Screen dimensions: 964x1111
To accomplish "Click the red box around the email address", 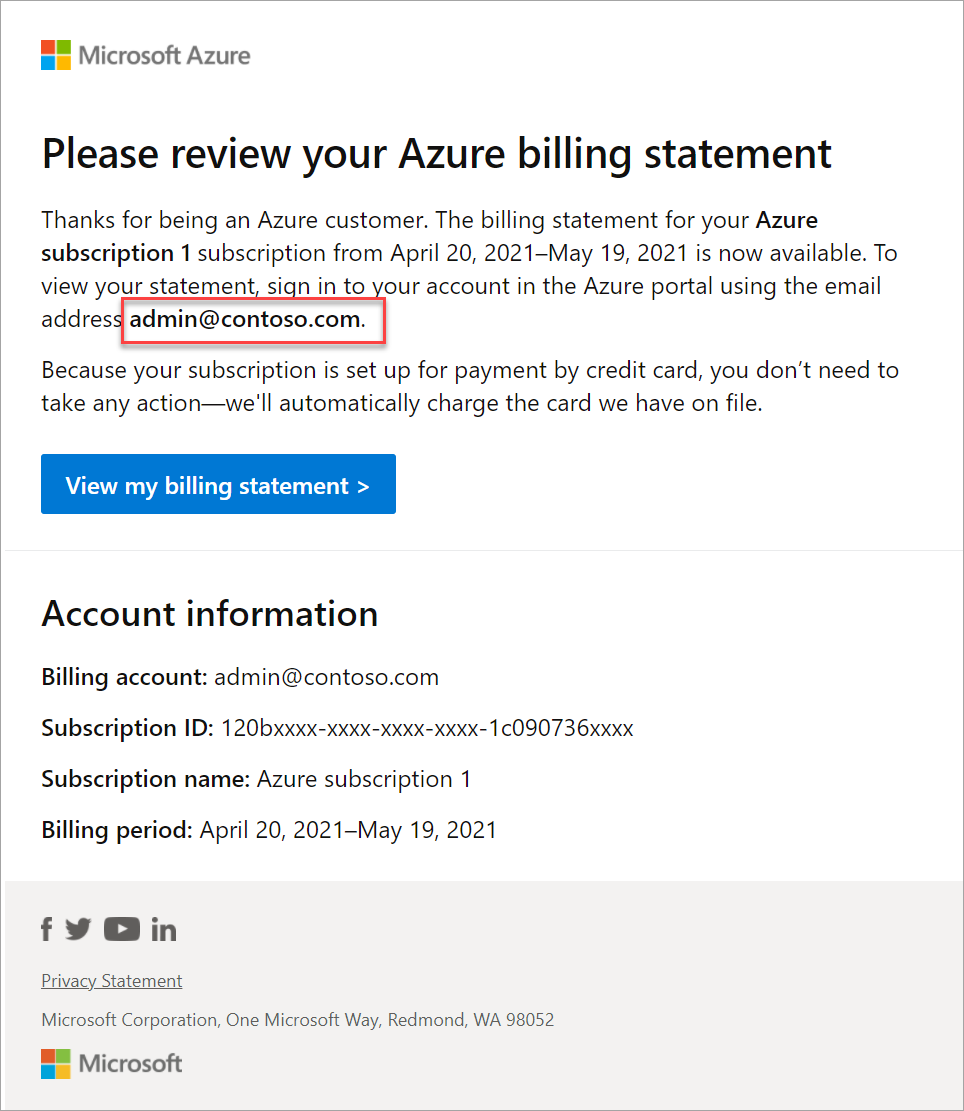I will pos(253,320).
